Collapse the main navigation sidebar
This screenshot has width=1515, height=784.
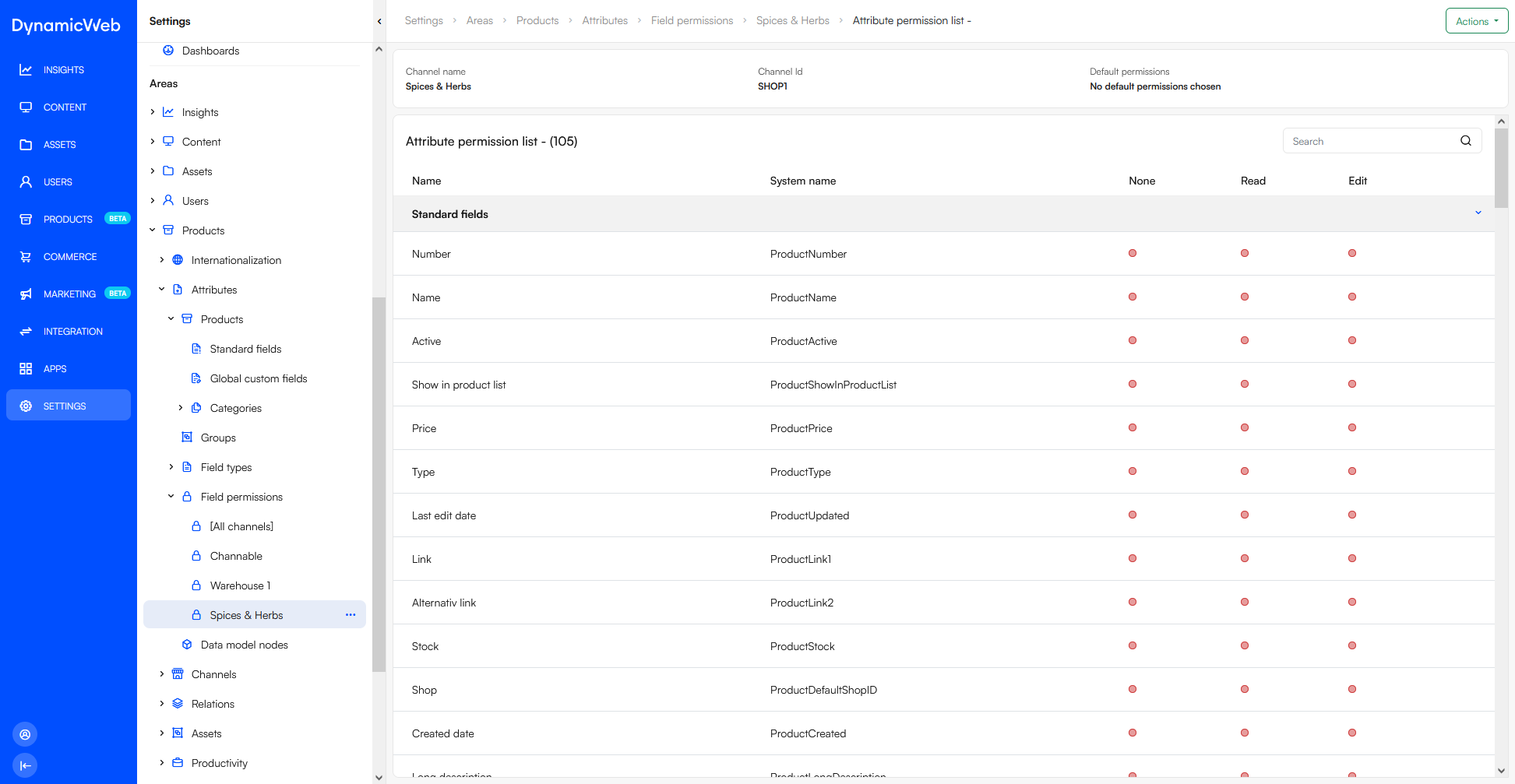coord(25,765)
